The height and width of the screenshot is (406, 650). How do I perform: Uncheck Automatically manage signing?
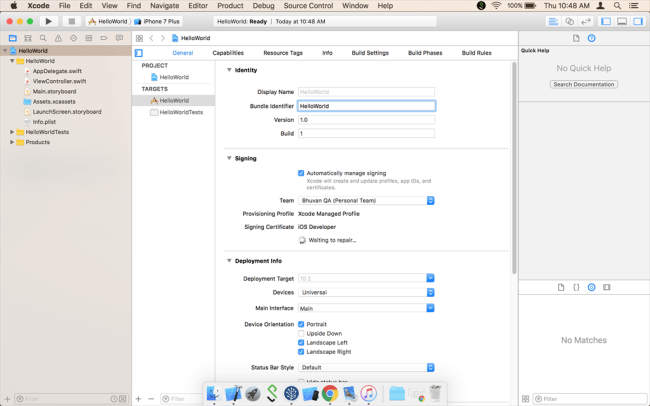pyautogui.click(x=301, y=173)
